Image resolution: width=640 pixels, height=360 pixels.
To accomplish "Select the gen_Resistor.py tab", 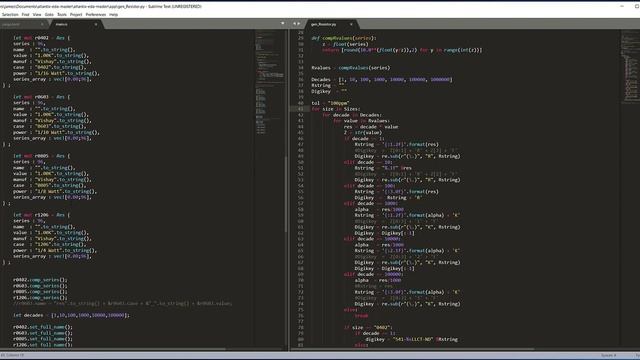I will (x=331, y=24).
